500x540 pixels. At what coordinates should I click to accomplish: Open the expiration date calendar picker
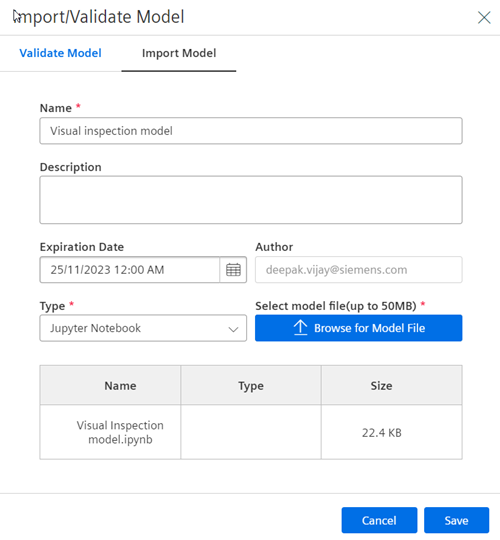click(x=233, y=270)
